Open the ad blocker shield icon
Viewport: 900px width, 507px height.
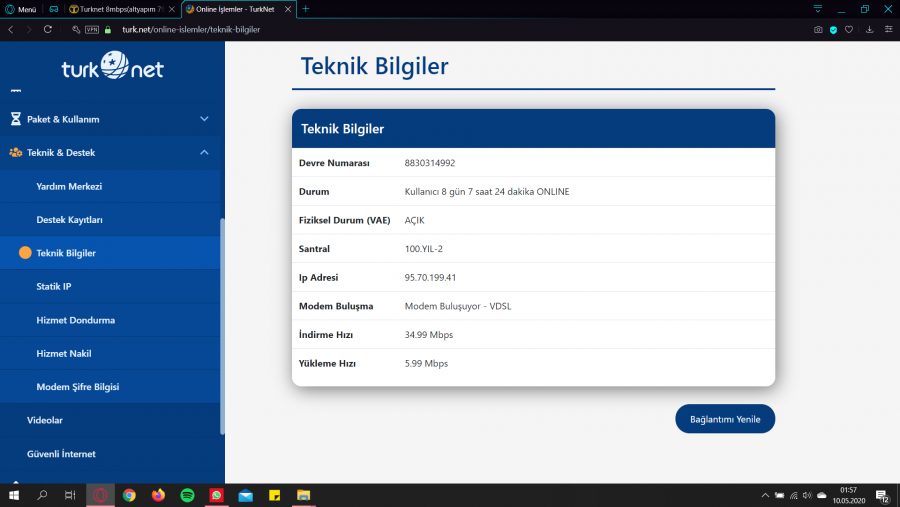click(x=833, y=30)
